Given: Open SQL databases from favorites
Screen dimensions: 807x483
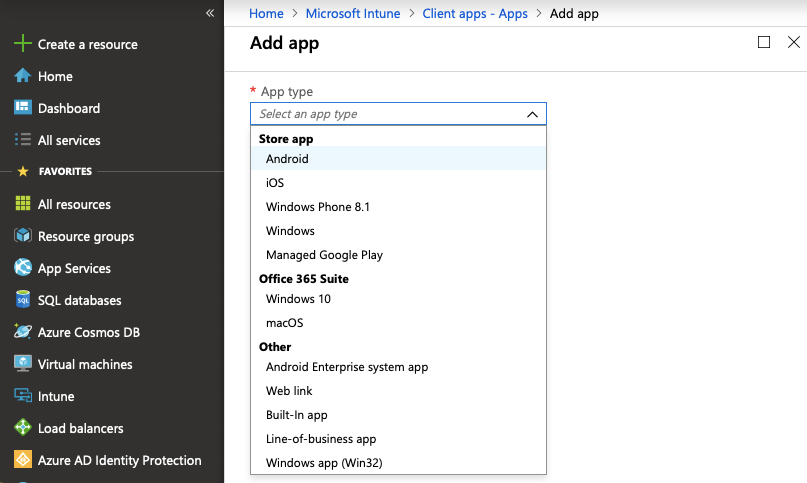Looking at the screenshot, I should [x=80, y=300].
